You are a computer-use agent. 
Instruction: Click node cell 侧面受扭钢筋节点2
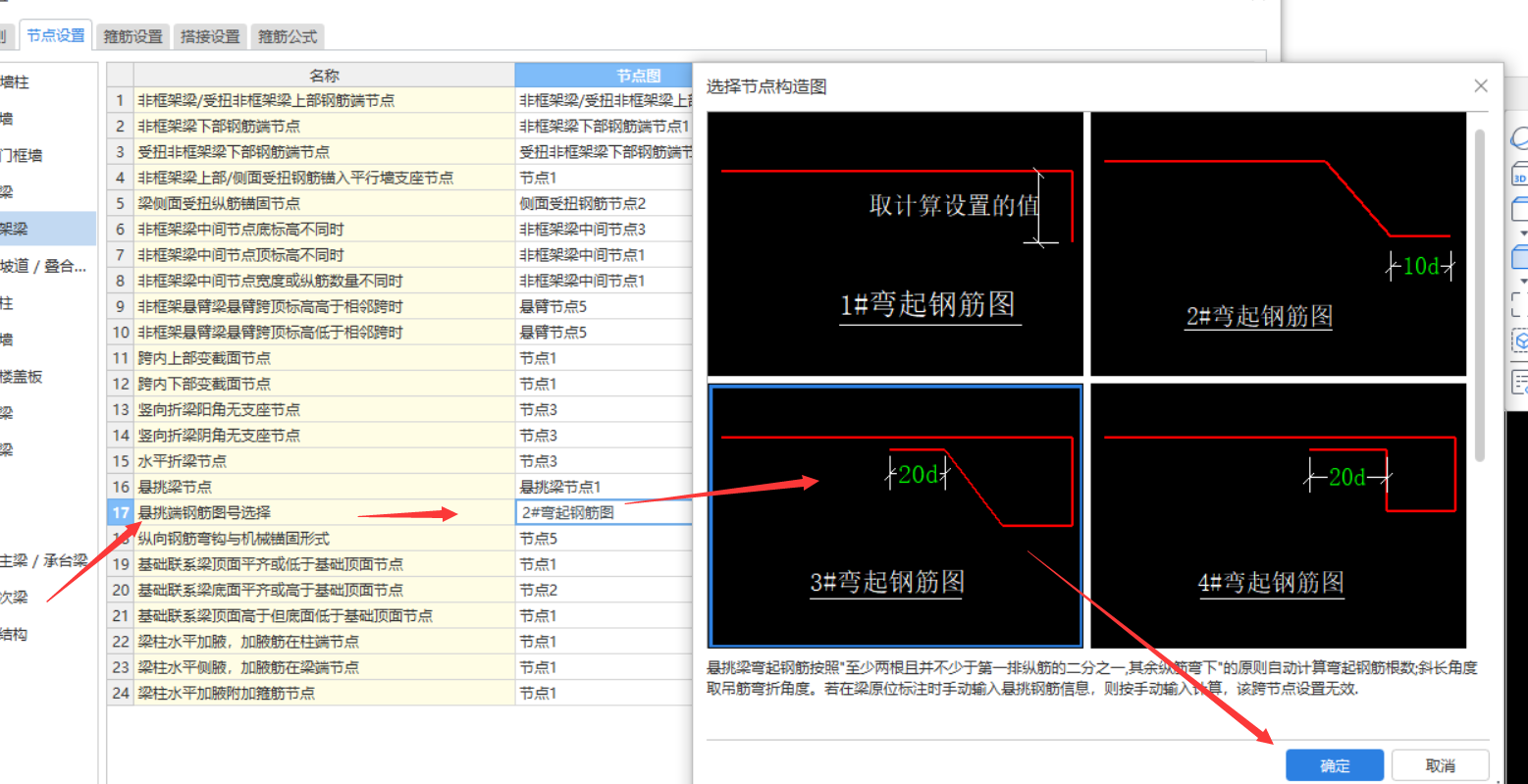(604, 203)
